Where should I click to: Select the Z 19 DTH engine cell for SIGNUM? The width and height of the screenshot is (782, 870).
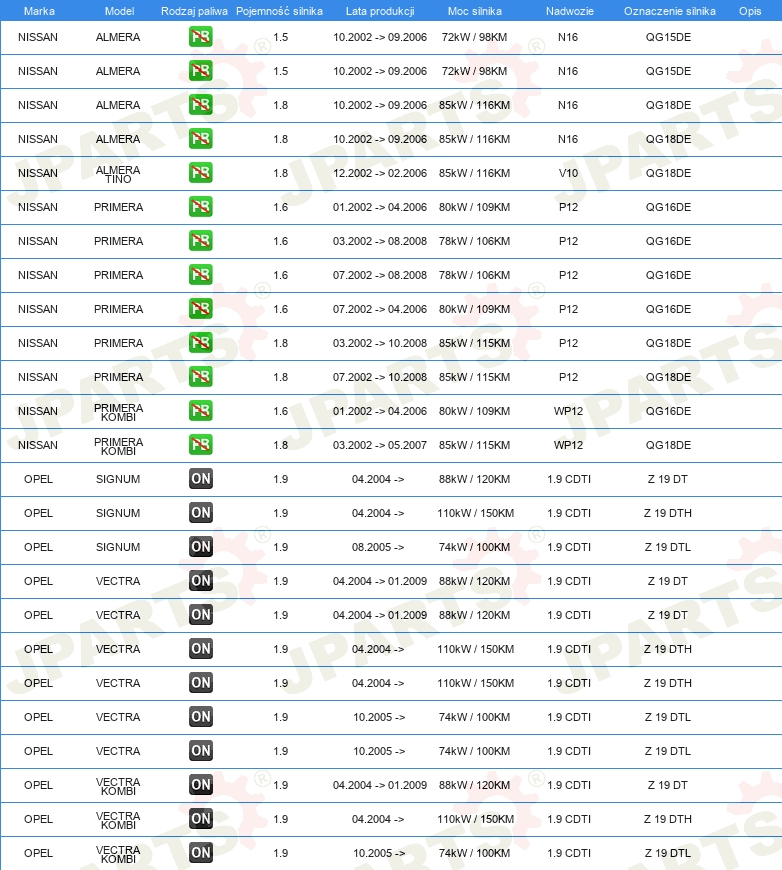point(668,513)
